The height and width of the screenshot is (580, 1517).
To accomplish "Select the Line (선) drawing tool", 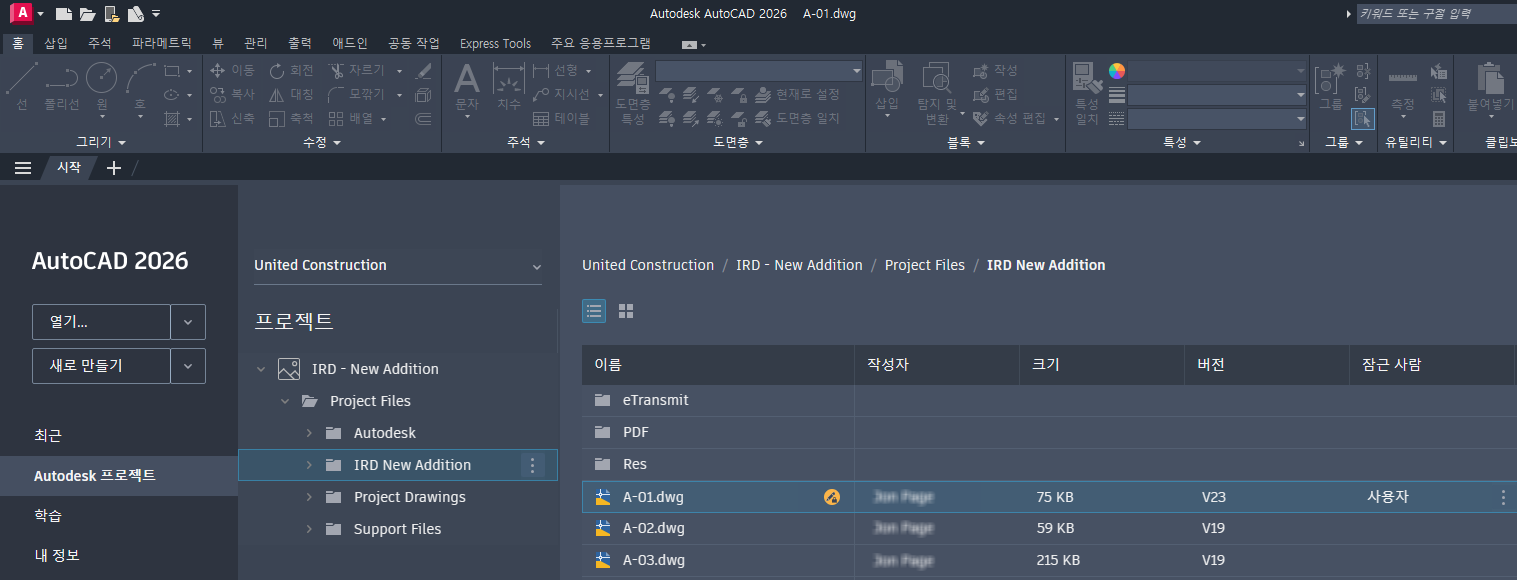I will [x=22, y=86].
